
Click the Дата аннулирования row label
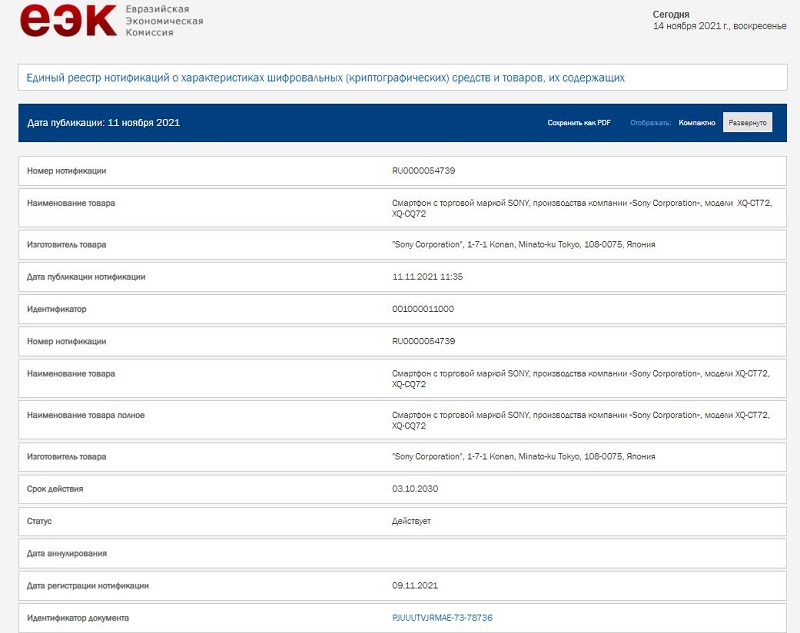67,553
